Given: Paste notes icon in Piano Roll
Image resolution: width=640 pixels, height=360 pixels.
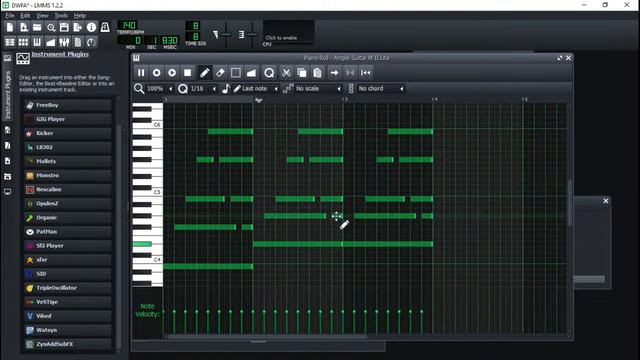Looking at the screenshot, I should click(x=318, y=73).
